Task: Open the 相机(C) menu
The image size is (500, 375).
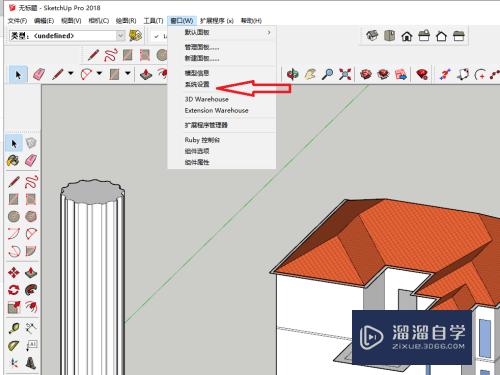Action: coord(99,21)
